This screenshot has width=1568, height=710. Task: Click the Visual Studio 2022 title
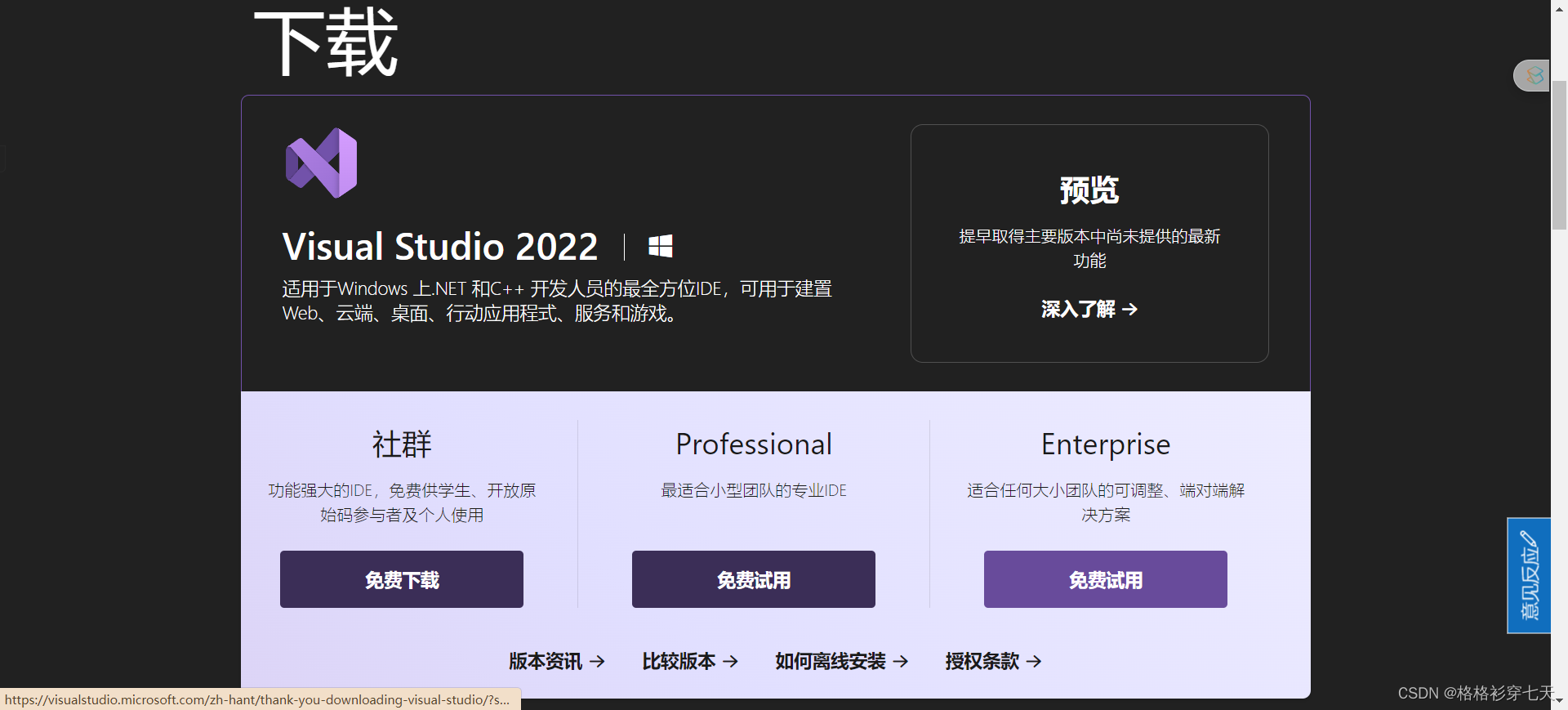coord(440,247)
